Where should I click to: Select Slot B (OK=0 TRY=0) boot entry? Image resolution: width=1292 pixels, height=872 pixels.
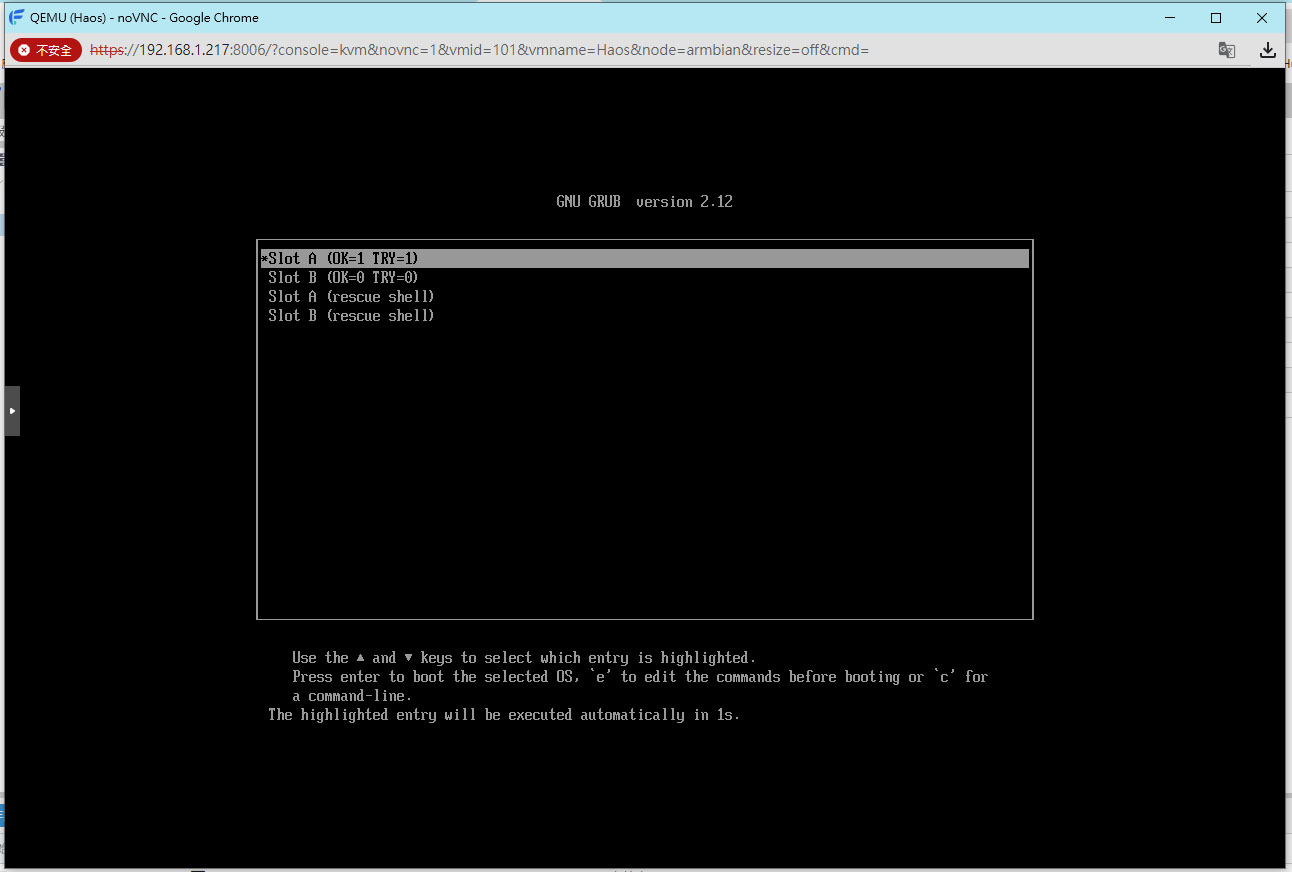[343, 278]
